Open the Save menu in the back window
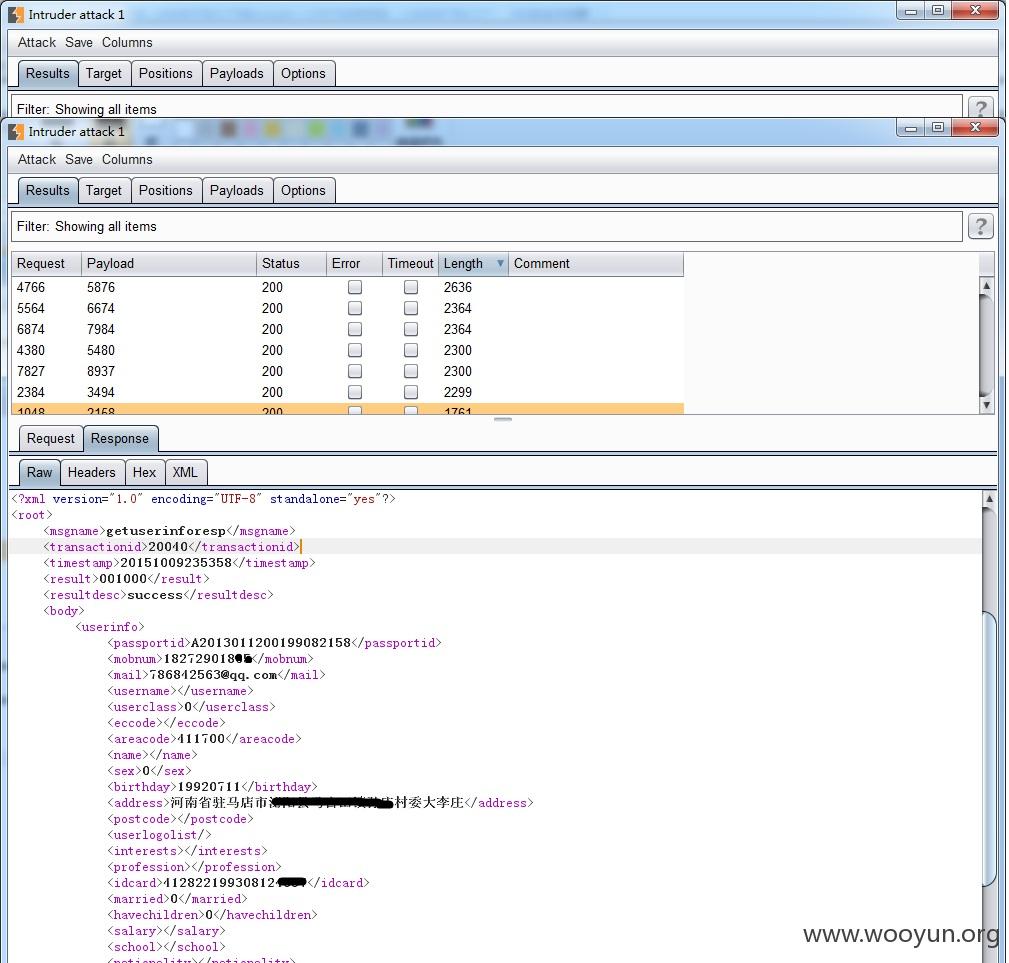1009x963 pixels. coord(79,42)
